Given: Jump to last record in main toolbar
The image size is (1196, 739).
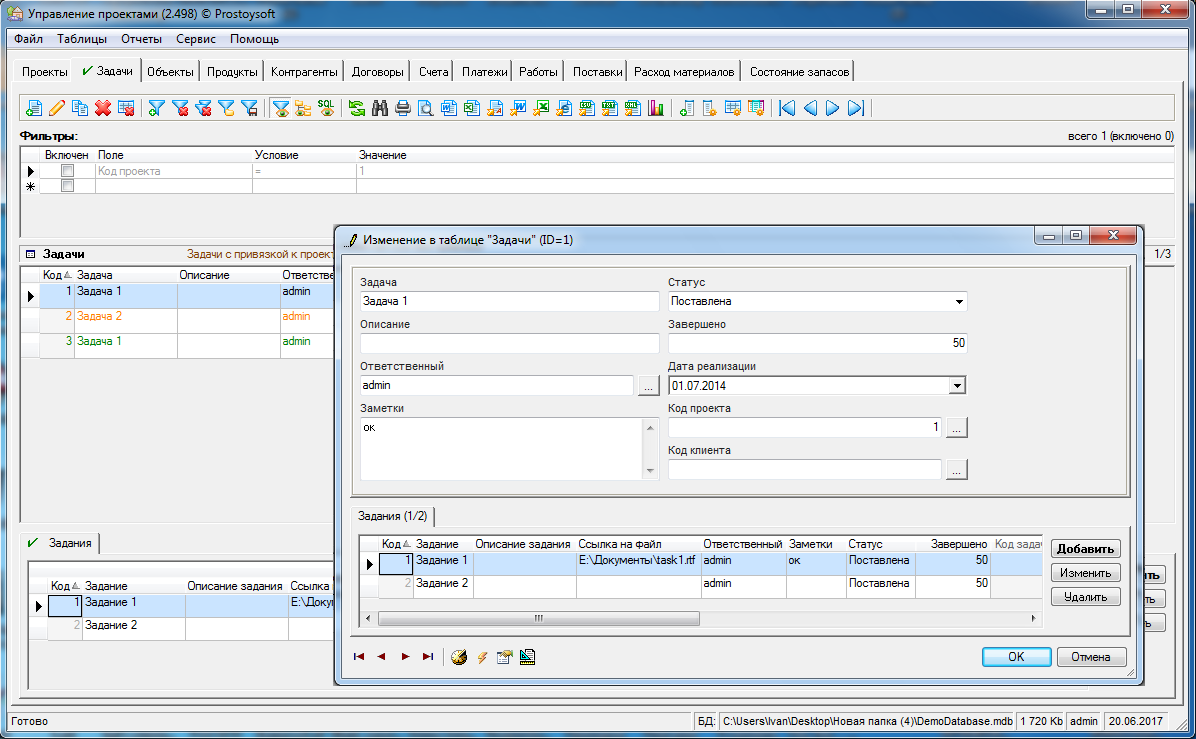Looking at the screenshot, I should 855,108.
